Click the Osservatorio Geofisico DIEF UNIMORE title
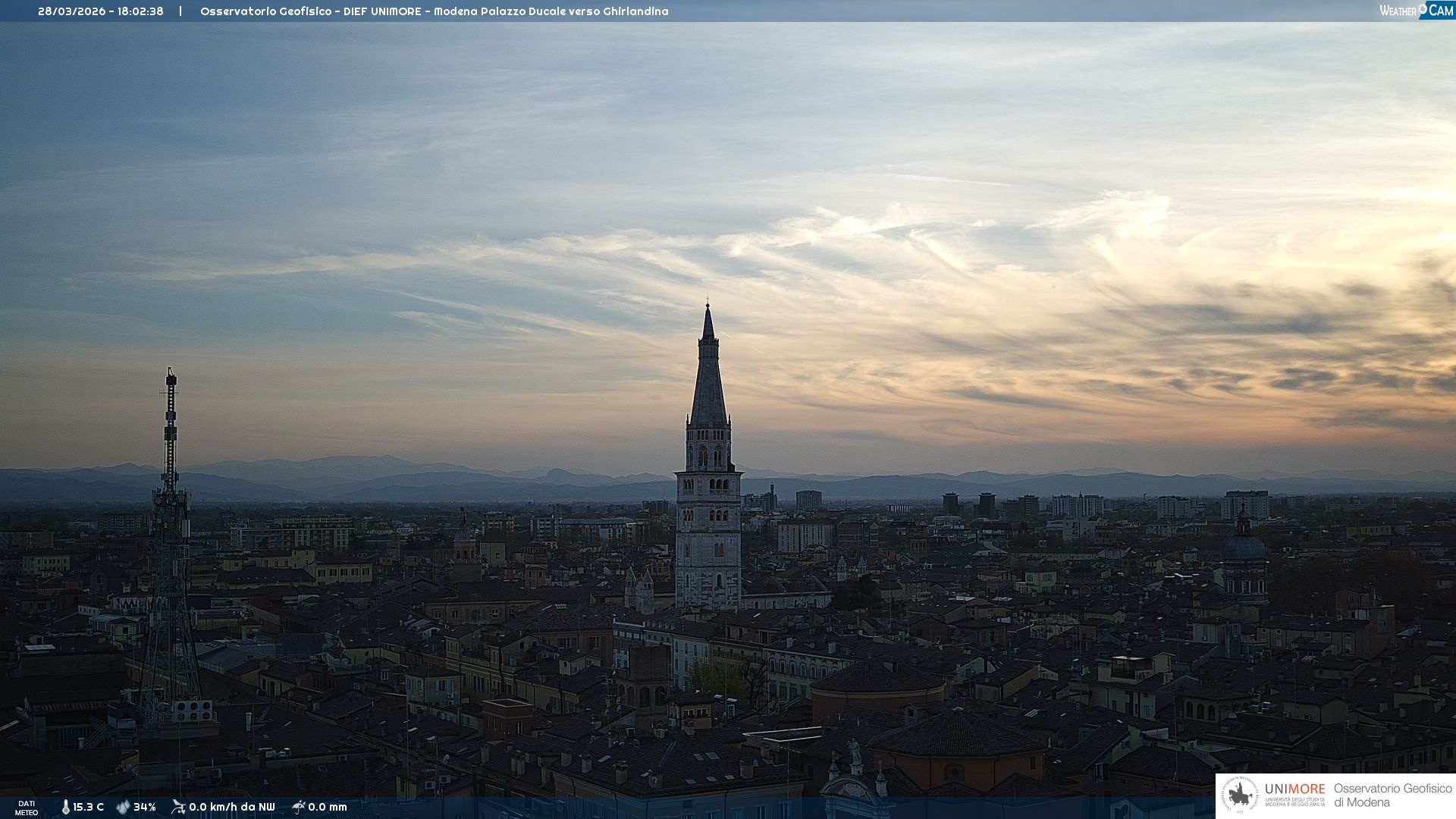 [x=434, y=11]
